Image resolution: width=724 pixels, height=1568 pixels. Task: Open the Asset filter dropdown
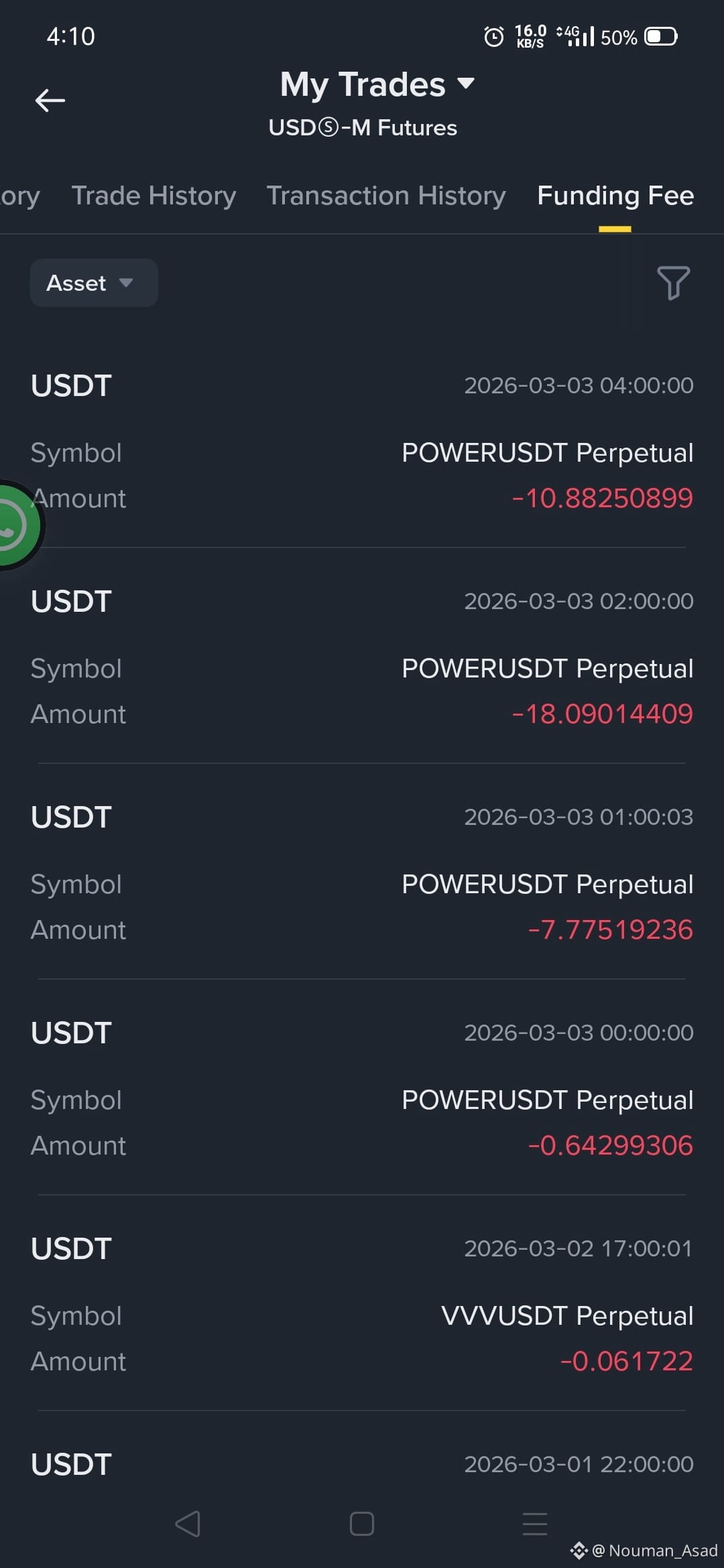pos(94,283)
